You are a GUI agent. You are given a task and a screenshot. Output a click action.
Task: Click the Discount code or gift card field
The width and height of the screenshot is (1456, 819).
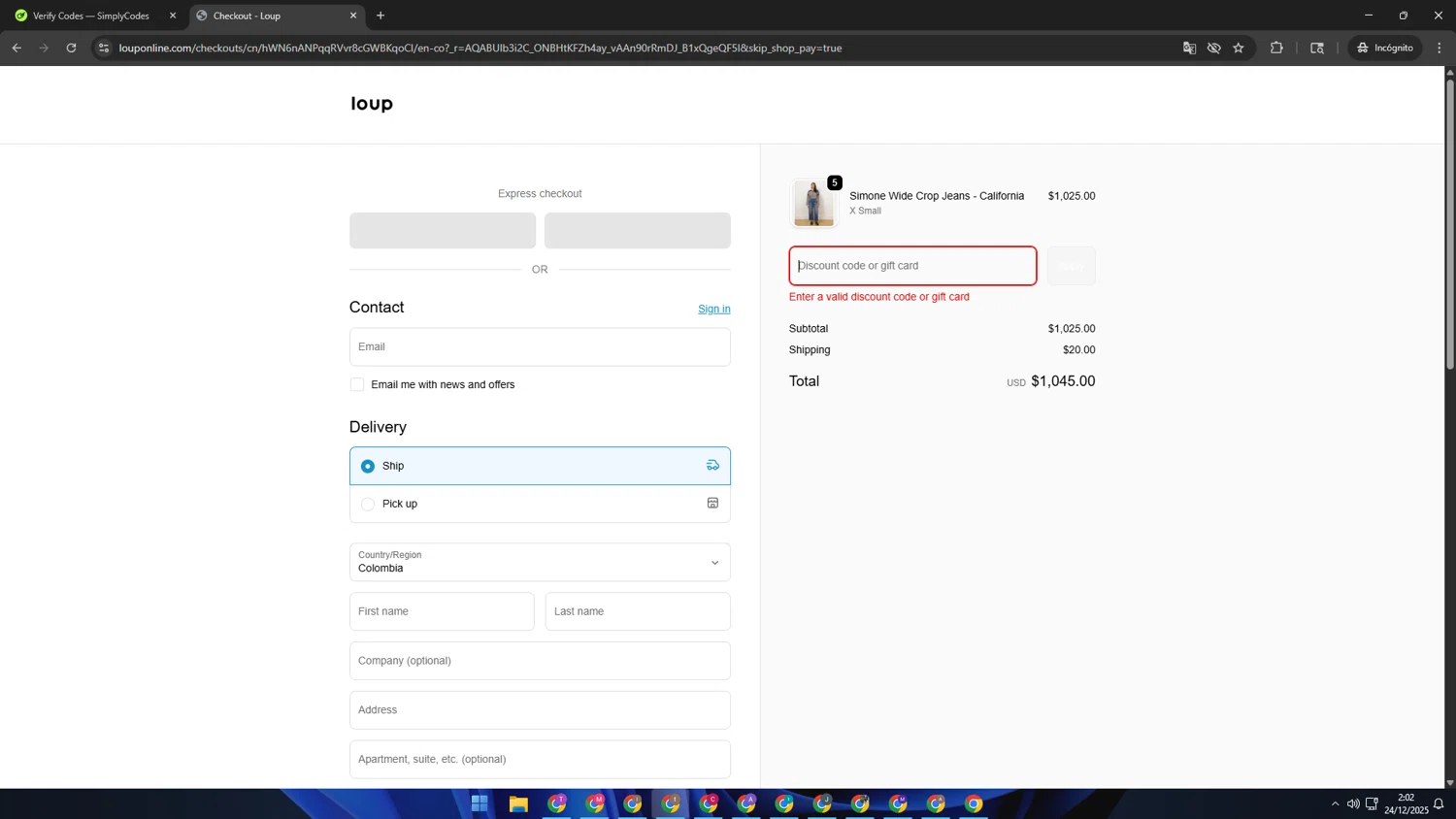pos(912,266)
